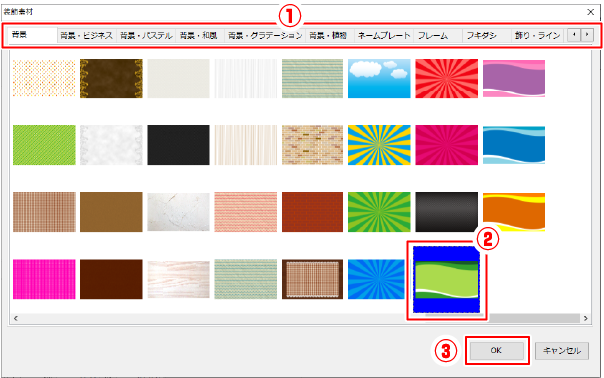Choose the red-brown brick background

312,212
